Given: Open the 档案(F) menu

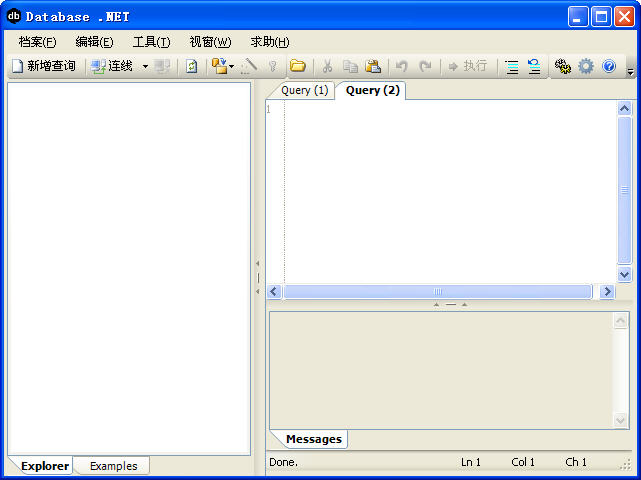Looking at the screenshot, I should point(37,42).
